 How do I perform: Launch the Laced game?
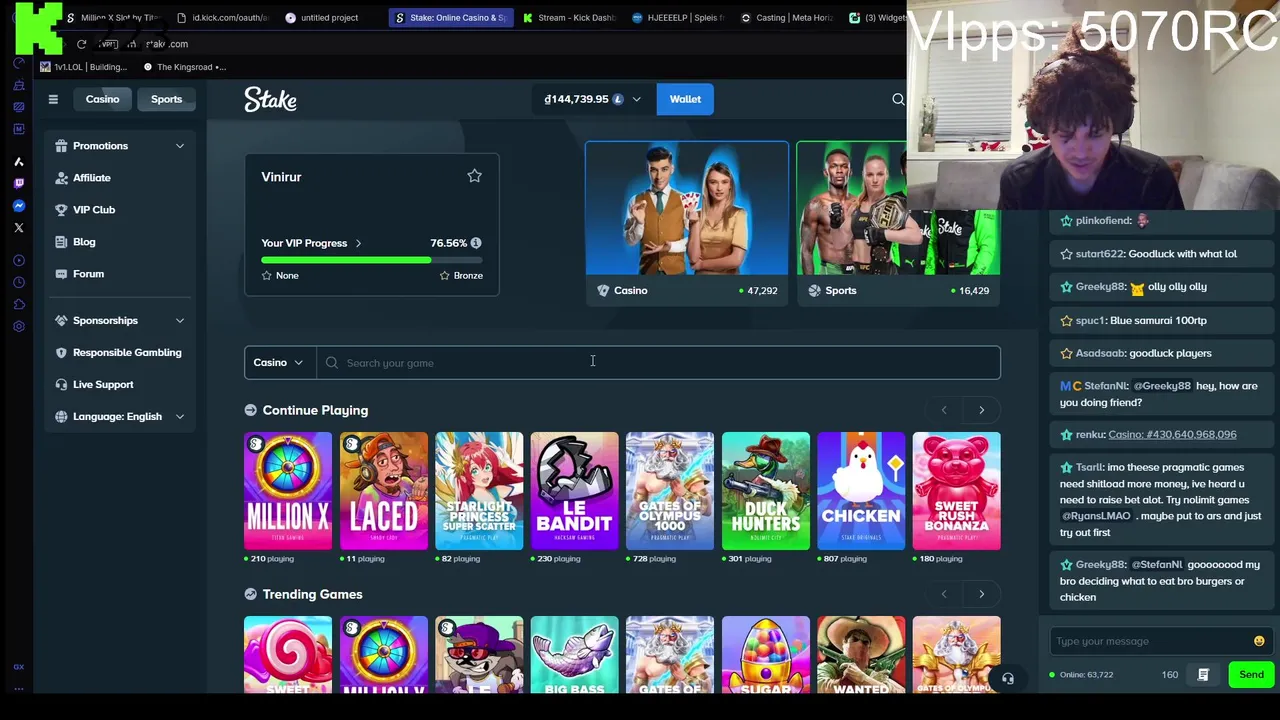tap(383, 491)
